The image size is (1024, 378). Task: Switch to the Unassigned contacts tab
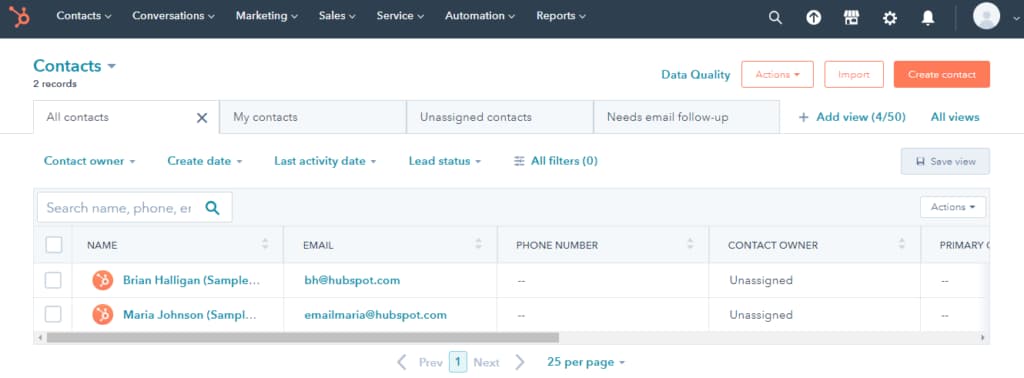click(x=500, y=118)
